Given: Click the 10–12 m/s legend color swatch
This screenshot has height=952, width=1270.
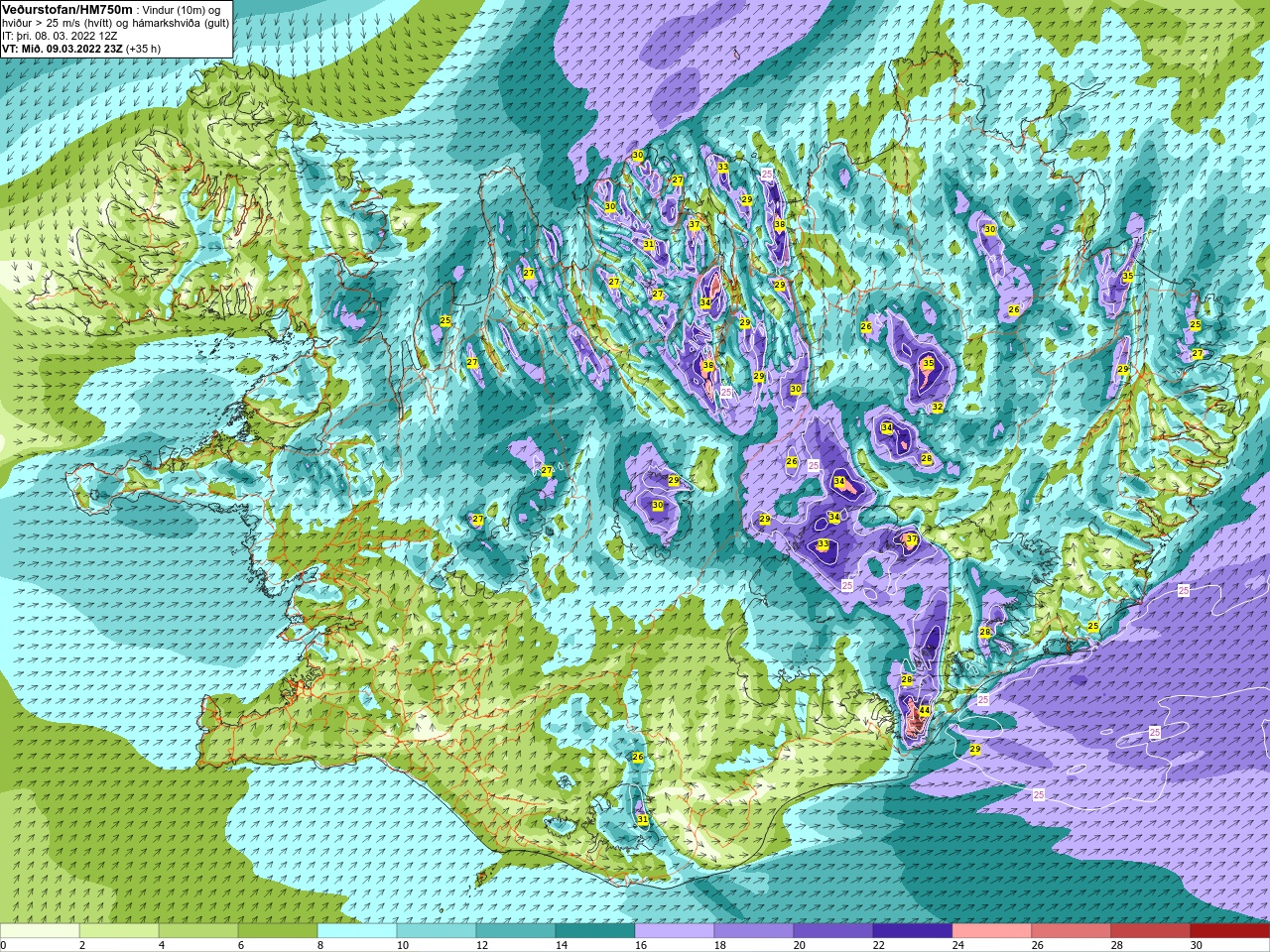Looking at the screenshot, I should 437,931.
